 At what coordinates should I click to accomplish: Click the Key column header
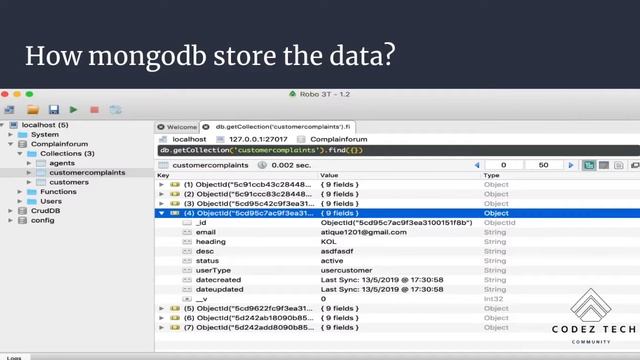click(x=163, y=175)
